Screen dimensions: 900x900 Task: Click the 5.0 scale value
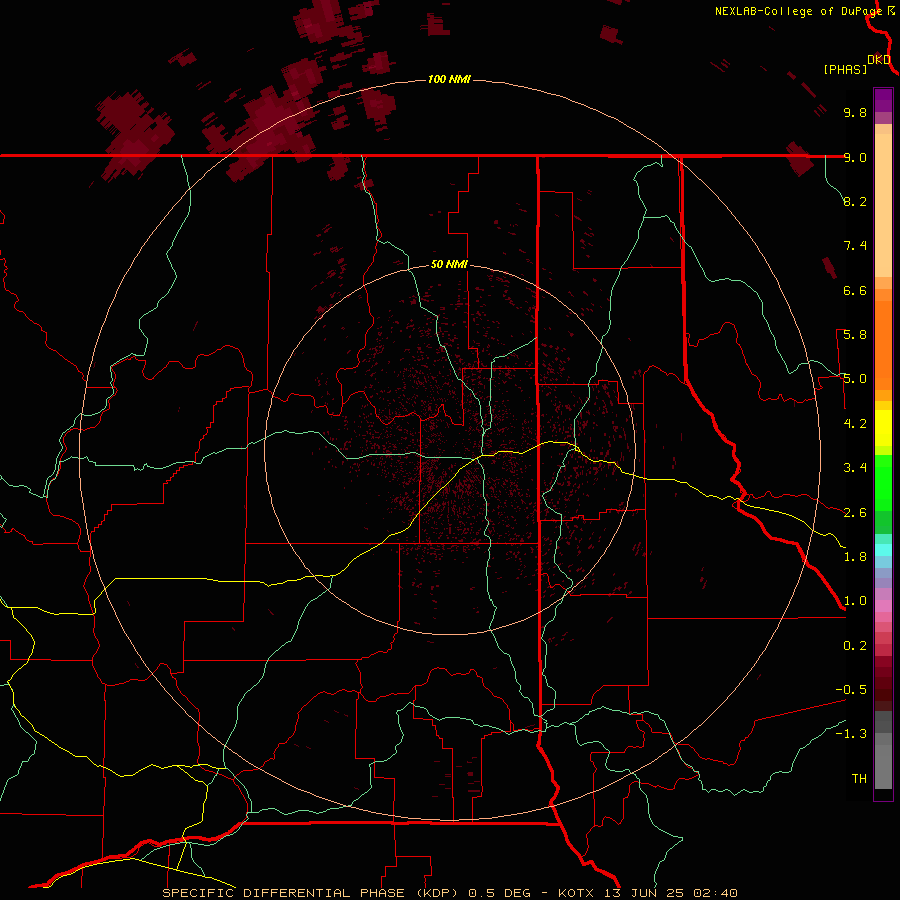pyautogui.click(x=855, y=379)
